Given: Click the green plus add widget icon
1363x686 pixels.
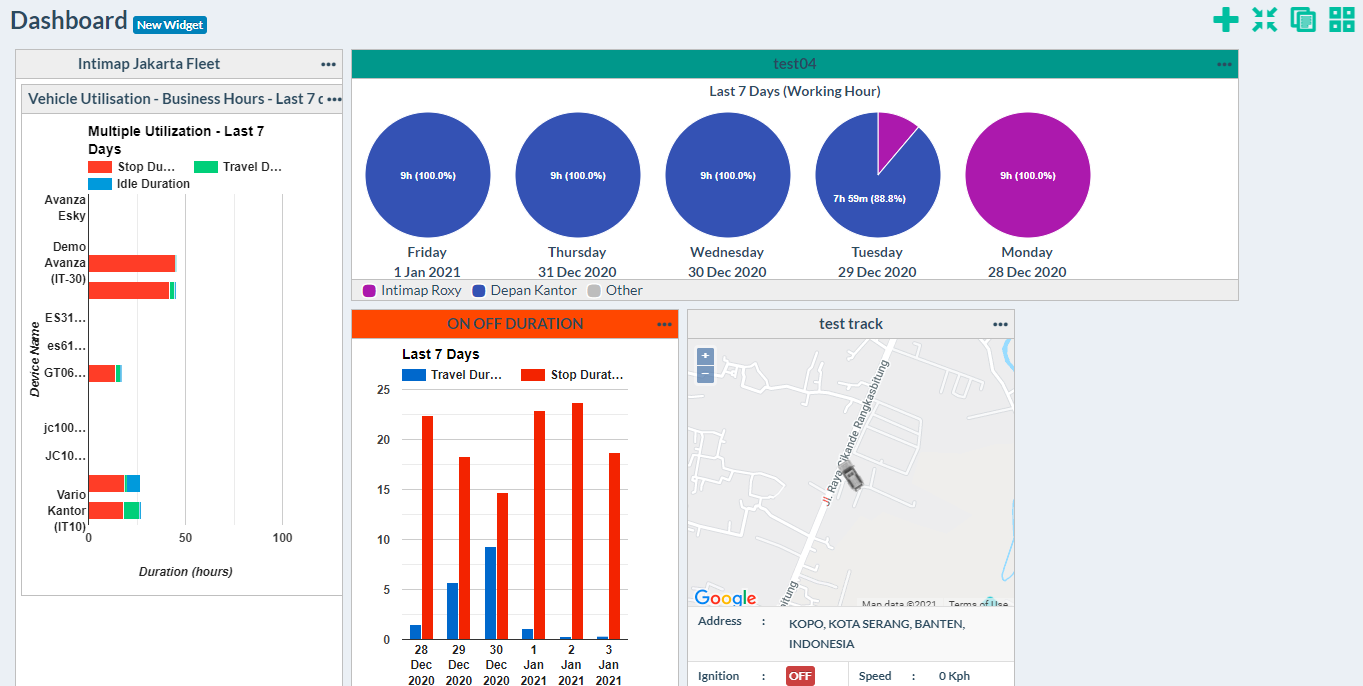Looking at the screenshot, I should pos(1225,20).
